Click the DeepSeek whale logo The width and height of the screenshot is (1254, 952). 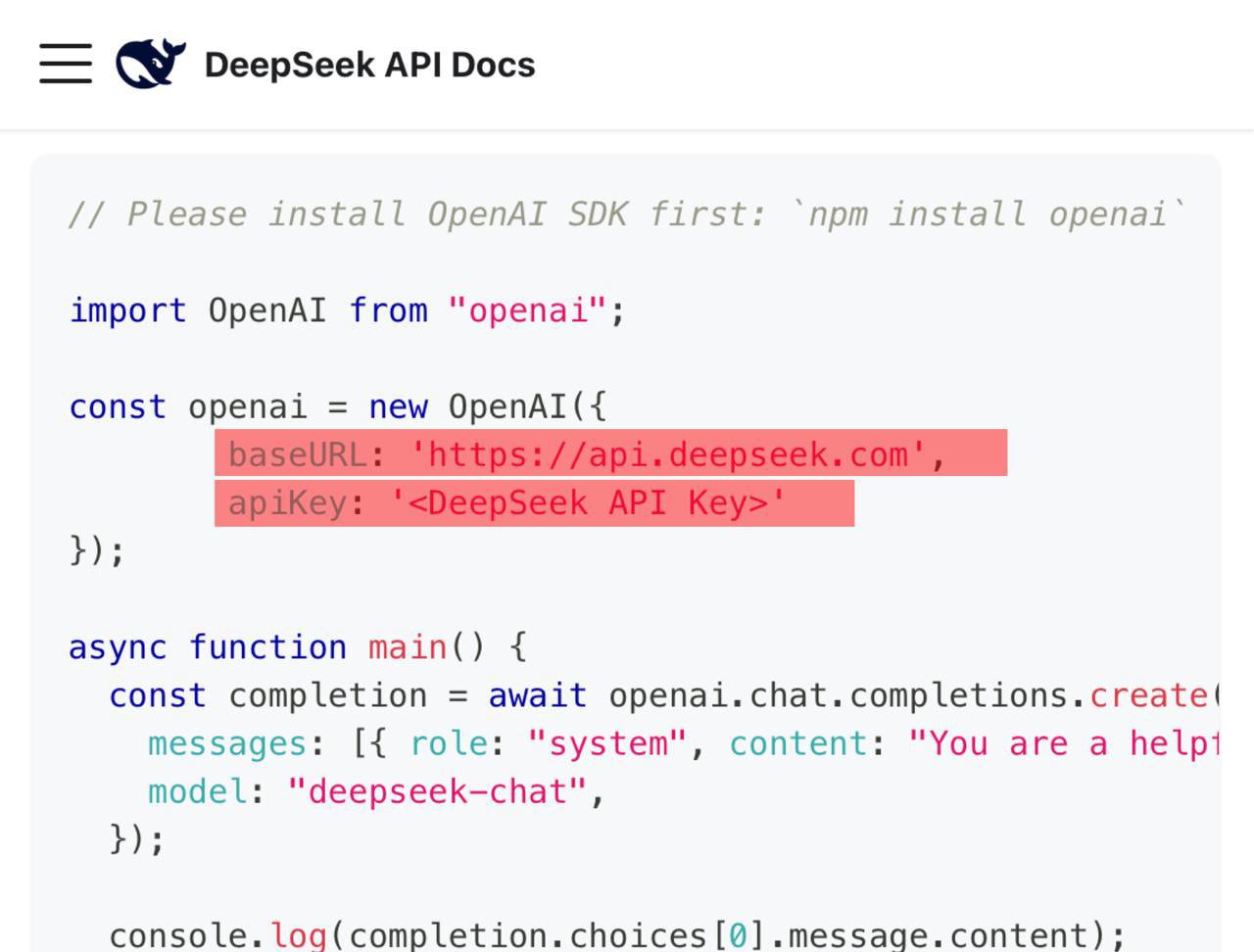tap(151, 64)
